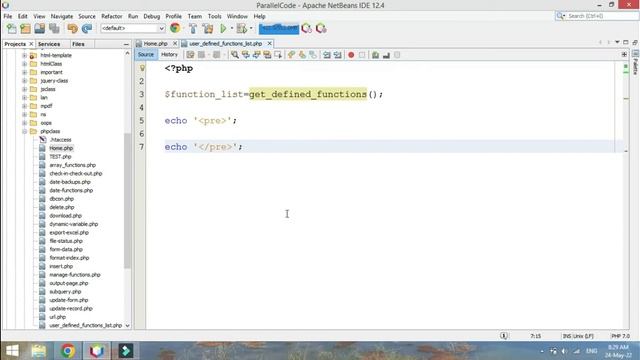Start Macro Recording with the red circle
The width and height of the screenshot is (640, 360).
(351, 55)
